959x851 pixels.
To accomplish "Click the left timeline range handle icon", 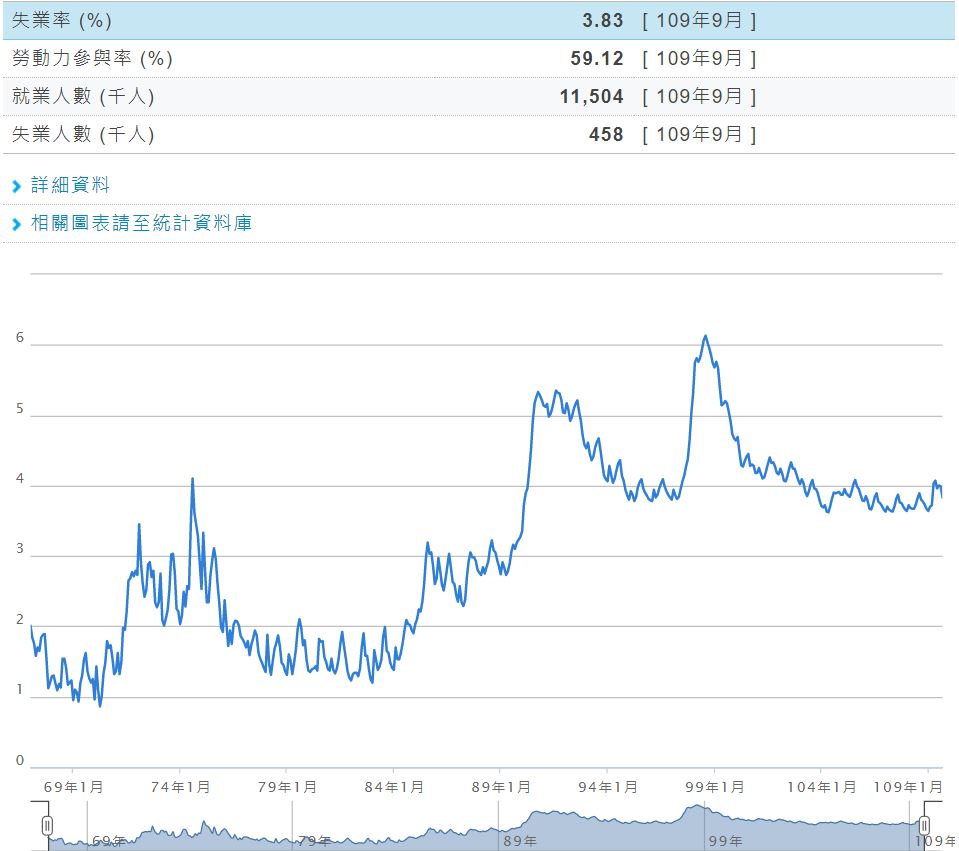I will pyautogui.click(x=47, y=825).
